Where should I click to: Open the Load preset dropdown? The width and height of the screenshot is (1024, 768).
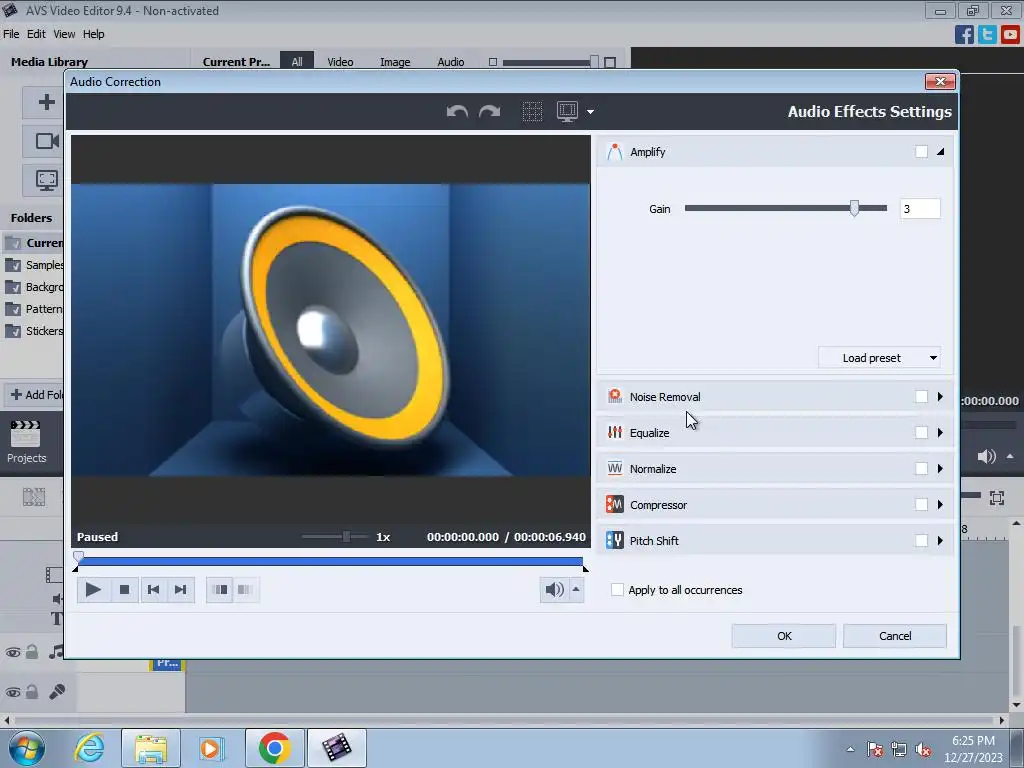pos(879,358)
